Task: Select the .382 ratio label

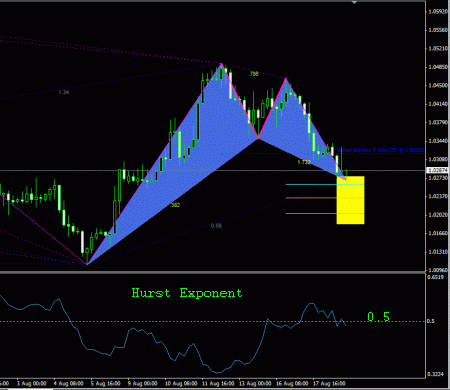Action: tap(175, 205)
